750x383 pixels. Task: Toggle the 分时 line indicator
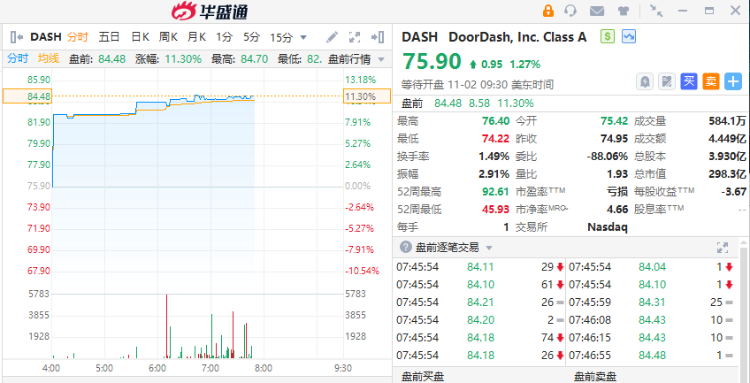pos(17,59)
